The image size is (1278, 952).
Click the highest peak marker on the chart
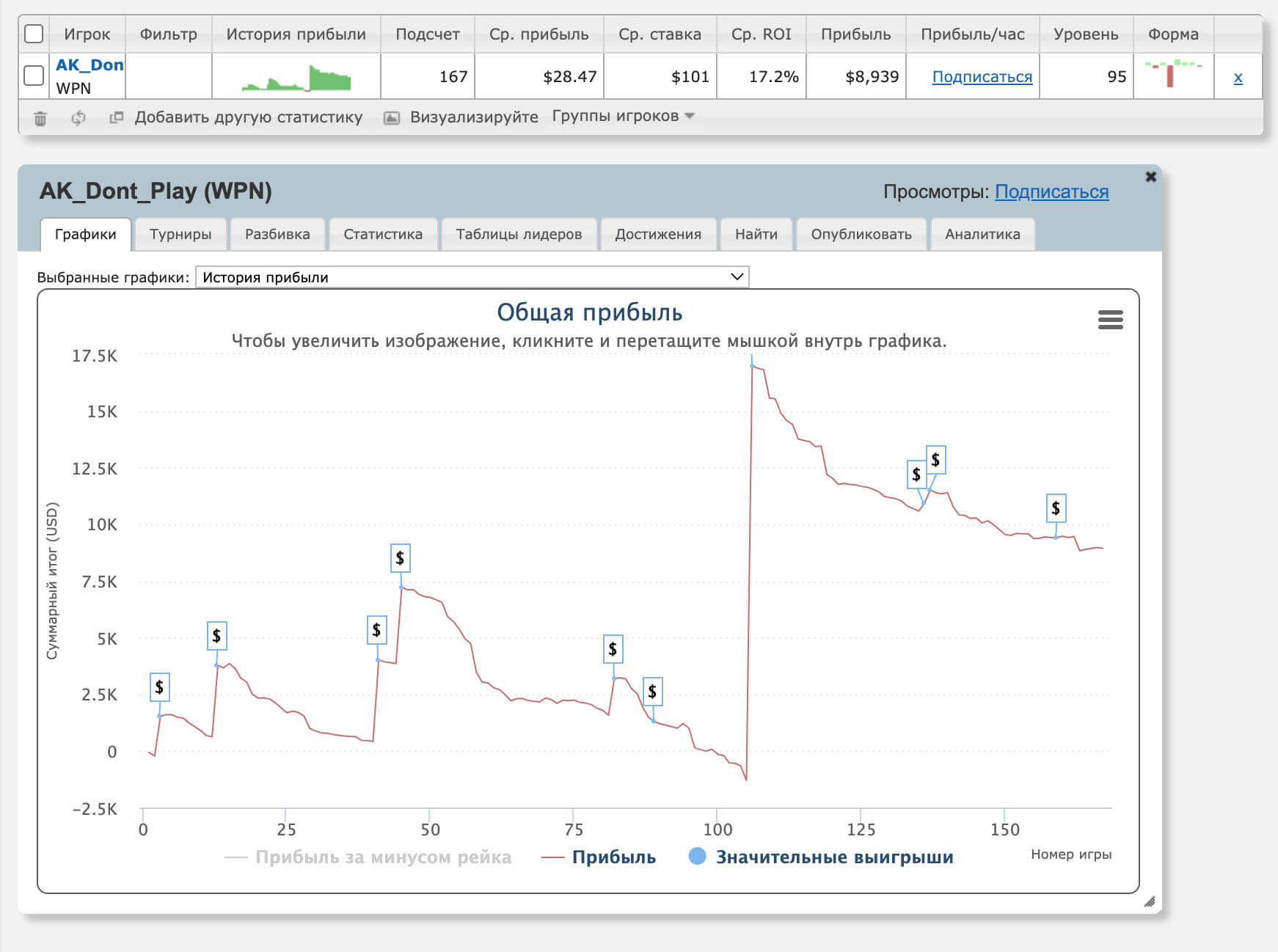[x=752, y=365]
